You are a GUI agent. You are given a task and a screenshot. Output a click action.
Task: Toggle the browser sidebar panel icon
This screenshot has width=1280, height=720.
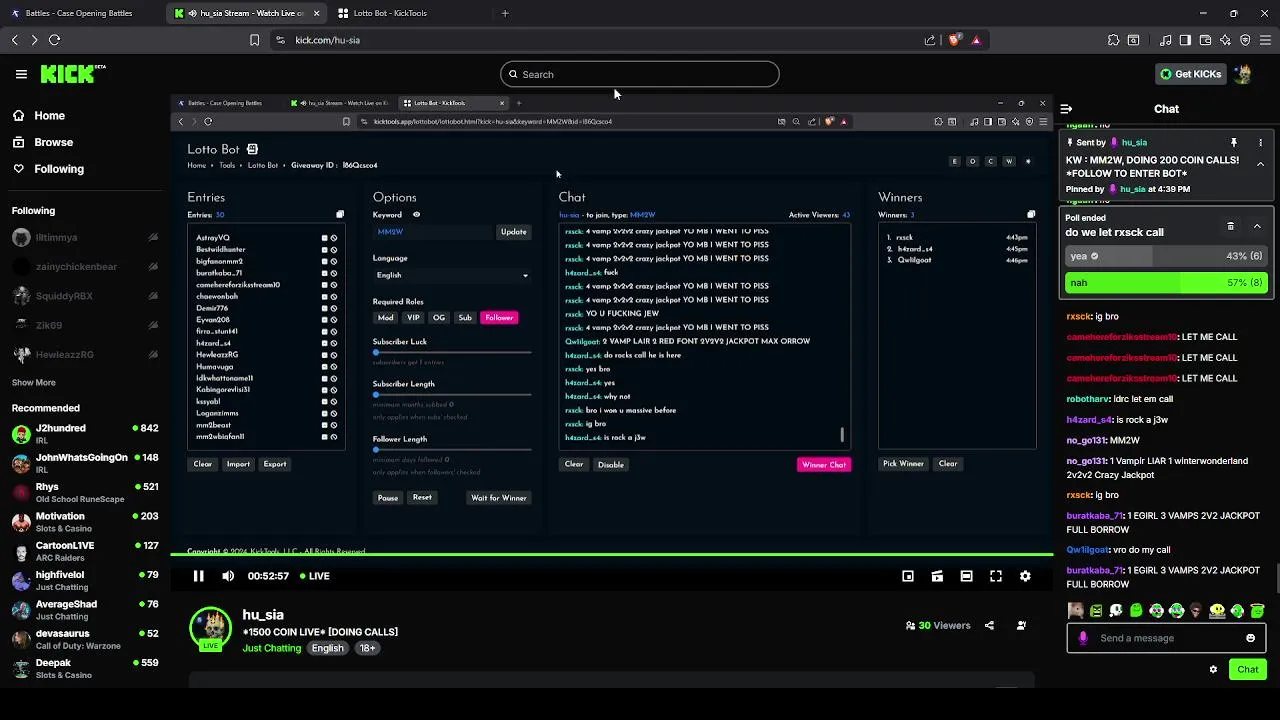pyautogui.click(x=1185, y=40)
